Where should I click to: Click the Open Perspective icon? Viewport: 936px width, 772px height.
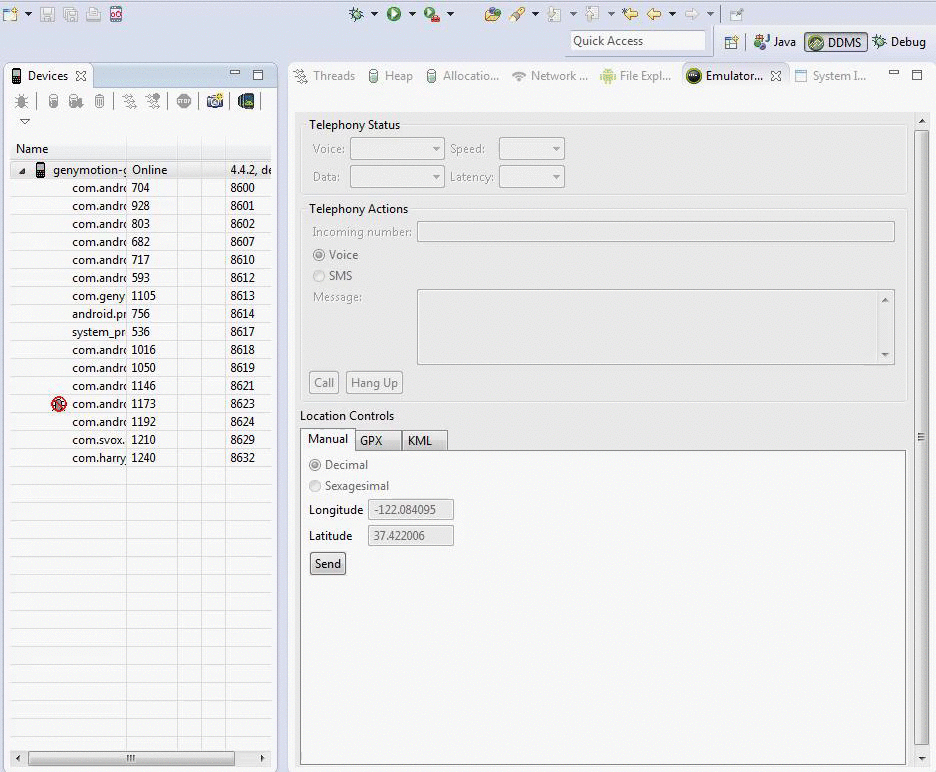pos(731,42)
